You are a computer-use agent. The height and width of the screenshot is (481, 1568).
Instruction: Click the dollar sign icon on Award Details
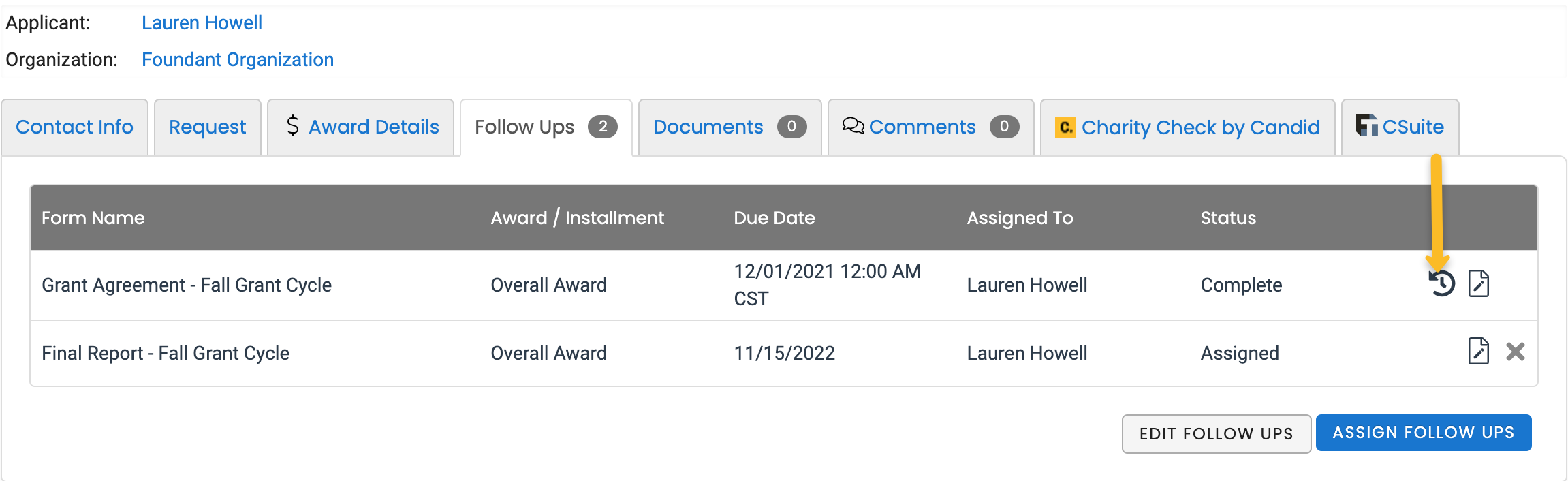(x=293, y=126)
